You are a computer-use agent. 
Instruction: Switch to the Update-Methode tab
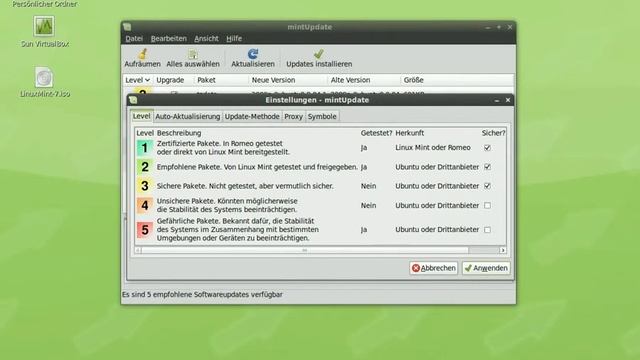click(252, 116)
